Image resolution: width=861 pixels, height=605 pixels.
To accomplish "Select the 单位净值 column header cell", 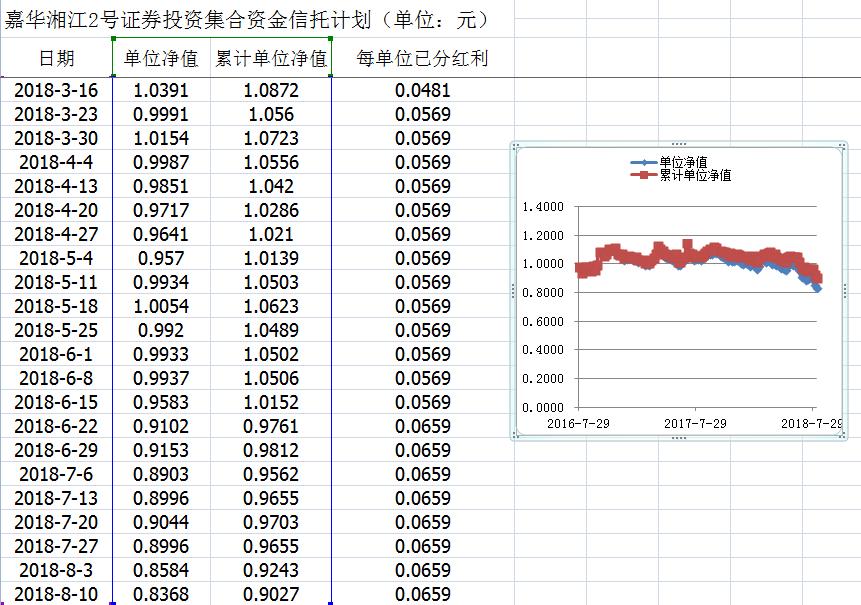I will 161,58.
